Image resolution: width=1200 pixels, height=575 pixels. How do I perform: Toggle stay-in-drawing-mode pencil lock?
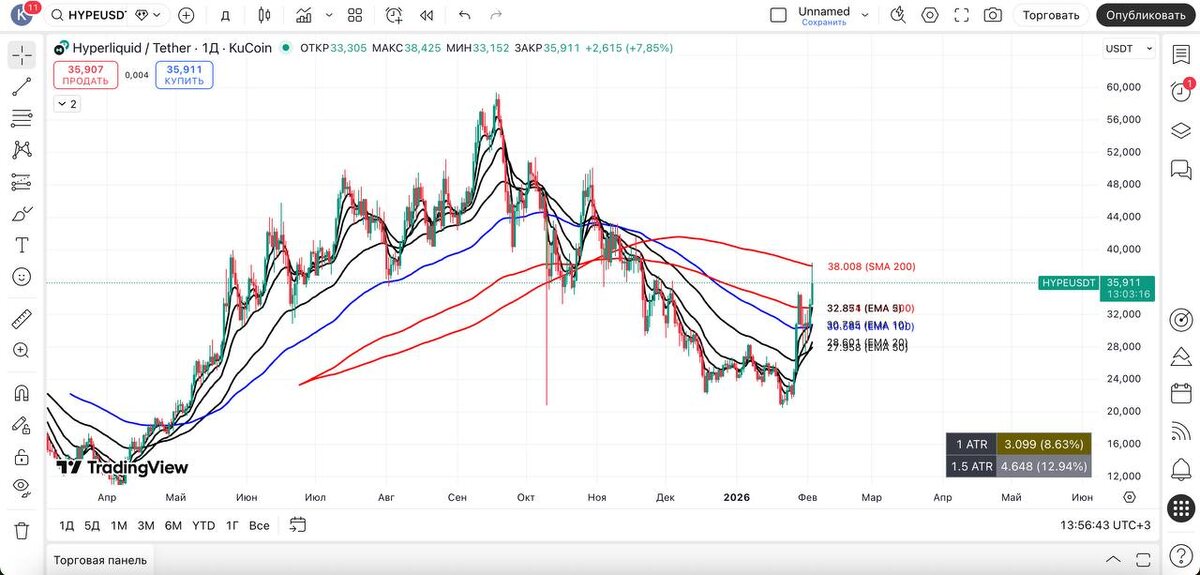(22, 425)
